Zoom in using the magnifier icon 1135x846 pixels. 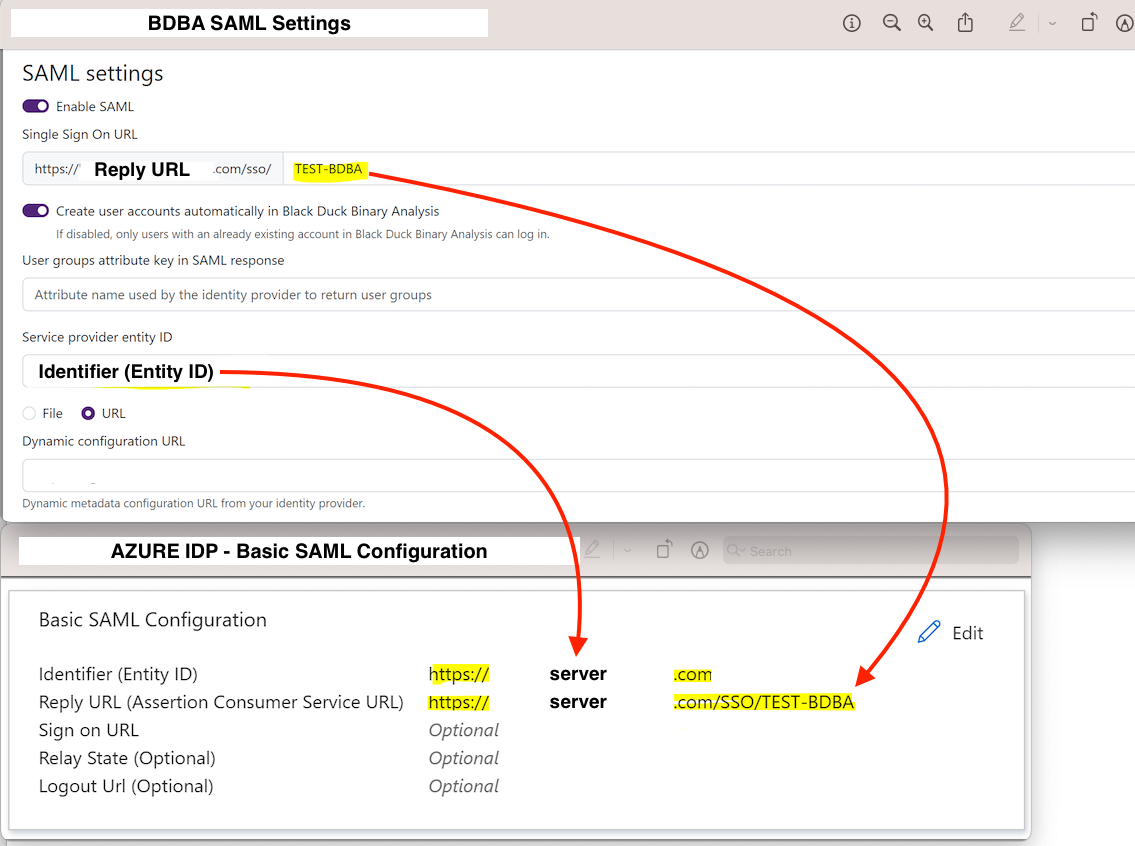(x=925, y=22)
